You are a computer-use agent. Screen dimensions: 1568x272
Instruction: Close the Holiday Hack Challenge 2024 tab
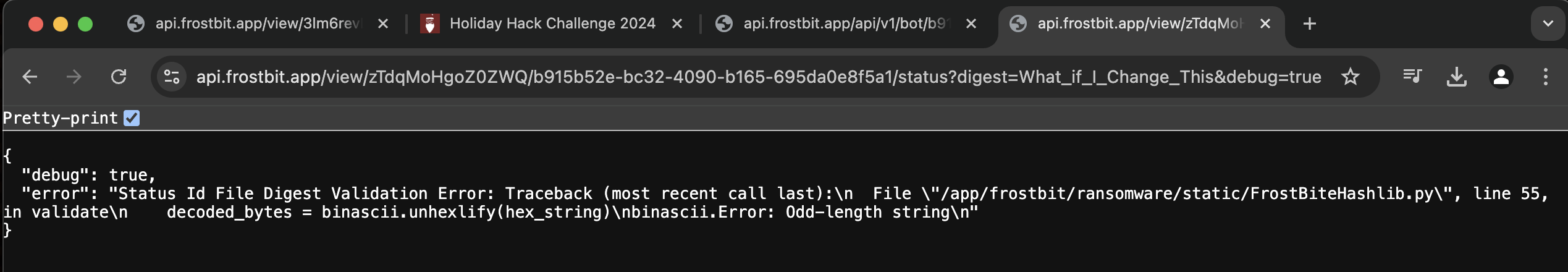(677, 23)
